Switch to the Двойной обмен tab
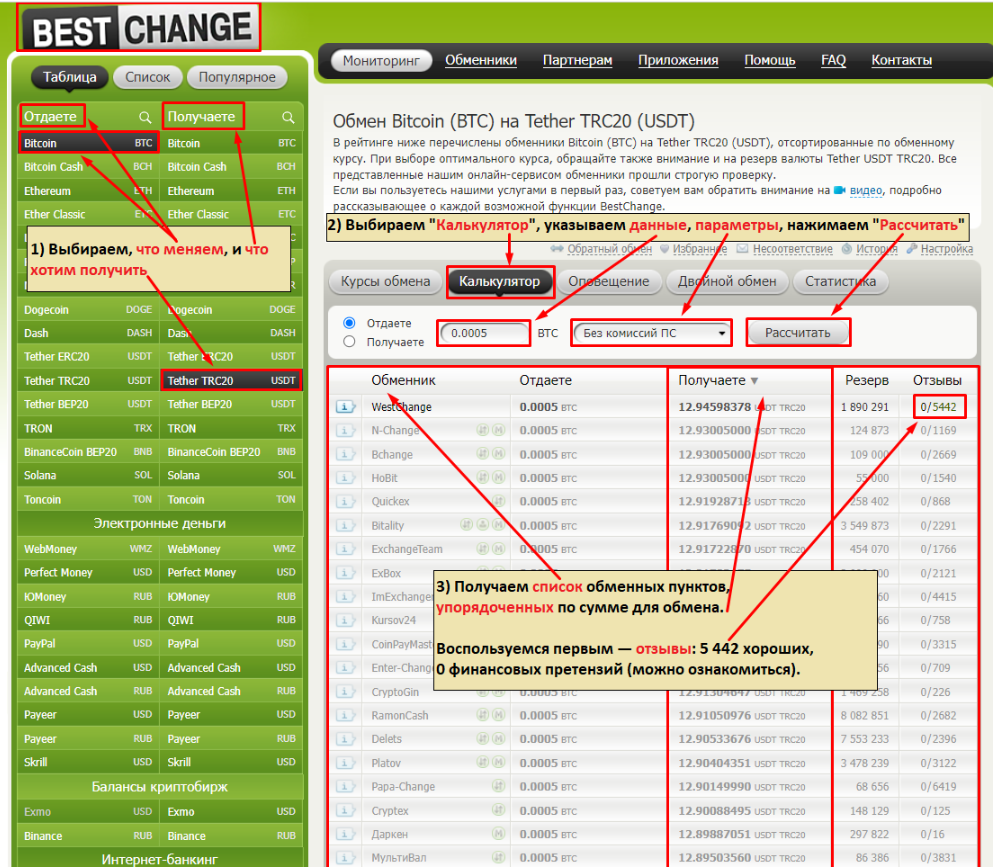The image size is (993, 867). (727, 281)
